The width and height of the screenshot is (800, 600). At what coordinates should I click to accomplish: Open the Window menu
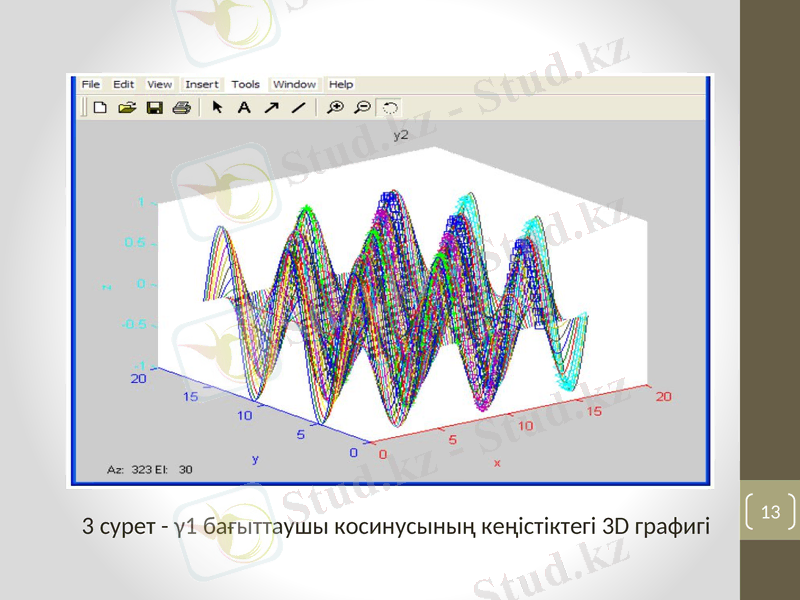(295, 85)
